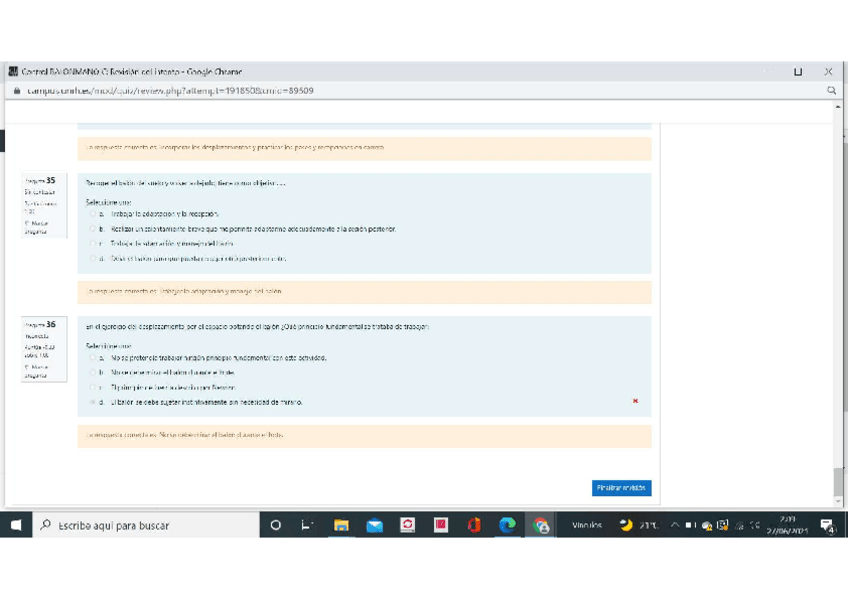This screenshot has width=848, height=599.
Task: Choose option d radio of question 36
Action: pos(93,402)
